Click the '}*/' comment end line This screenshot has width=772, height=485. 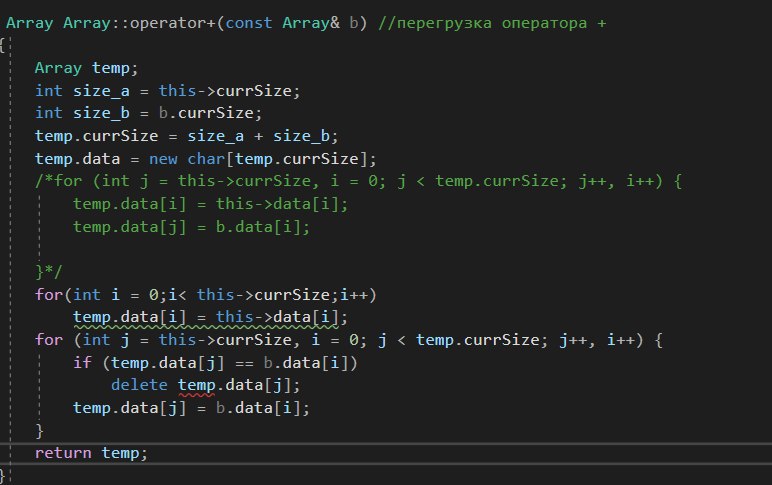pyautogui.click(x=49, y=271)
